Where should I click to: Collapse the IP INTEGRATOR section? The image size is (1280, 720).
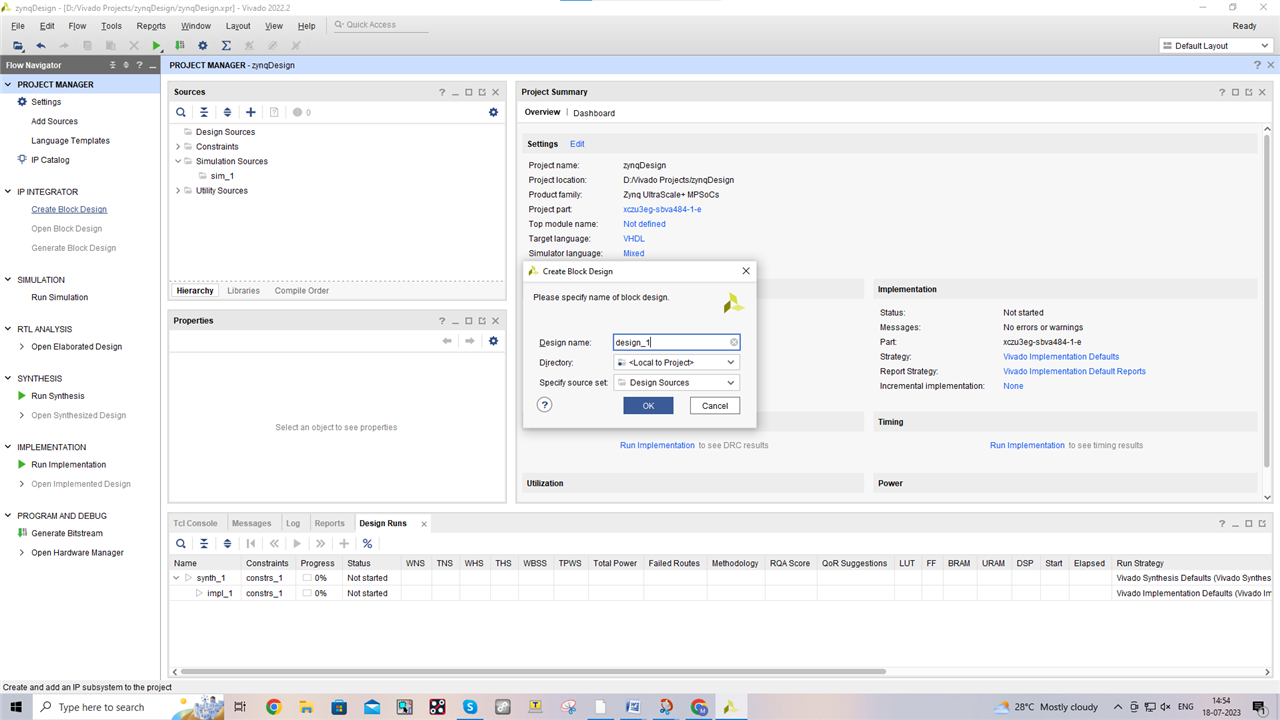pos(8,192)
